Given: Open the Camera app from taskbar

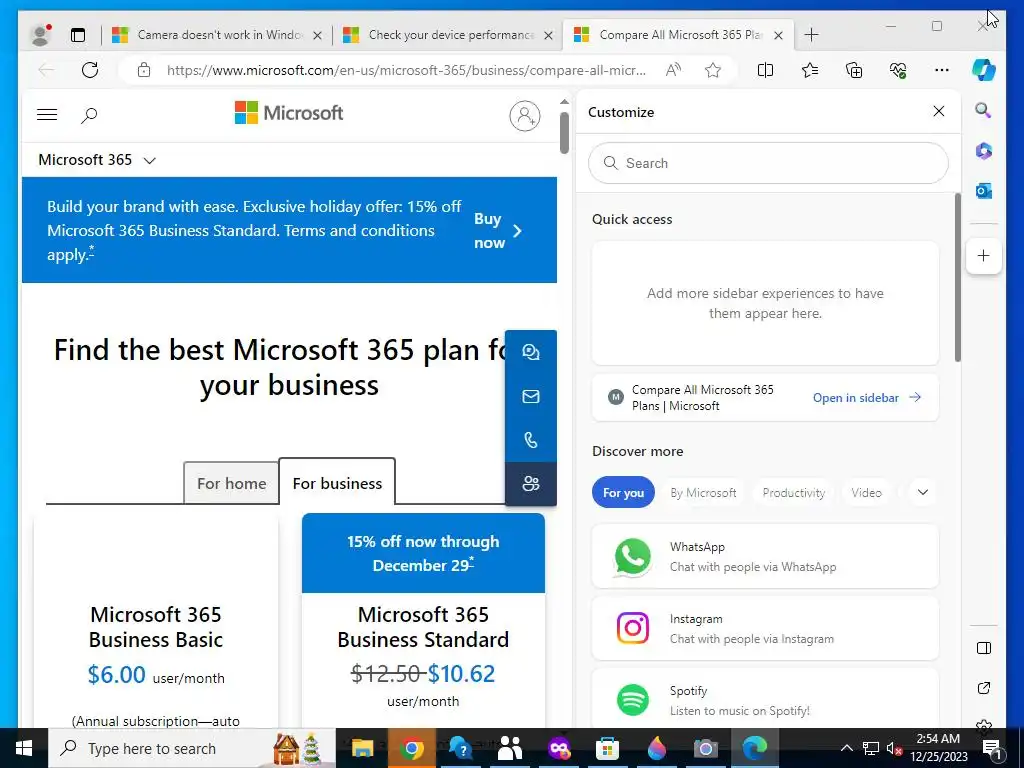Looking at the screenshot, I should point(705,748).
